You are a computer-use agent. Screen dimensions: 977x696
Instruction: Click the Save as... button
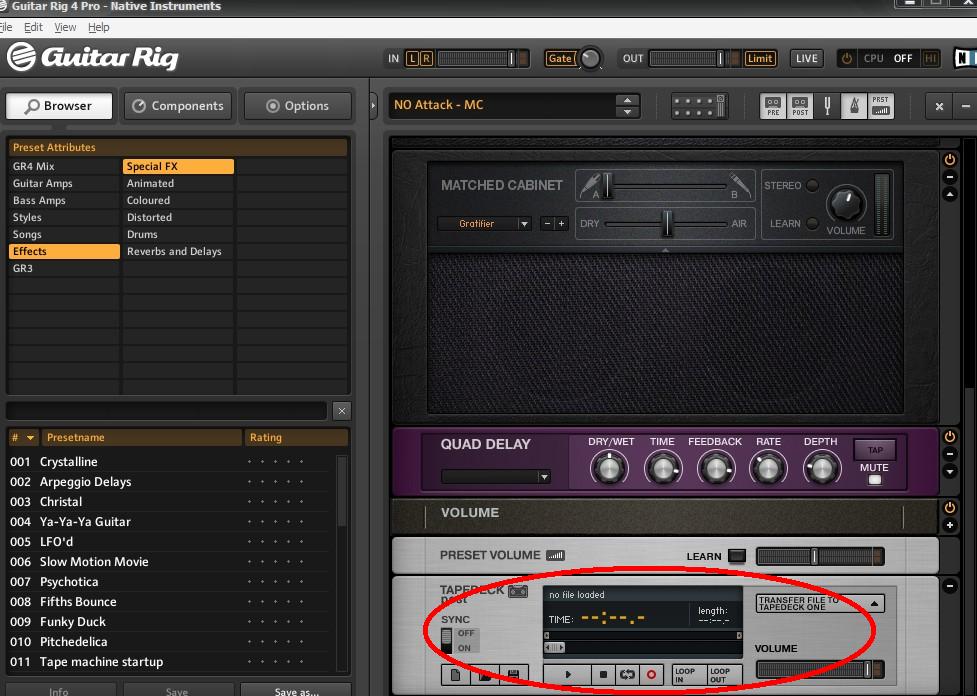point(297,690)
